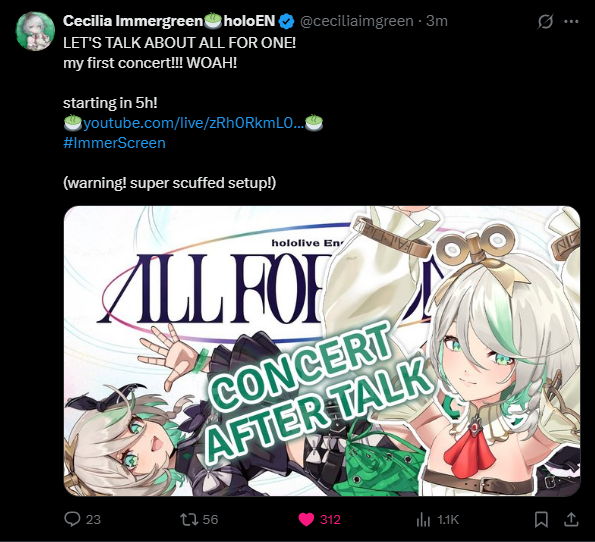This screenshot has width=595, height=542.
Task: Click the @ceciliaimgreen handle
Action: 356,21
